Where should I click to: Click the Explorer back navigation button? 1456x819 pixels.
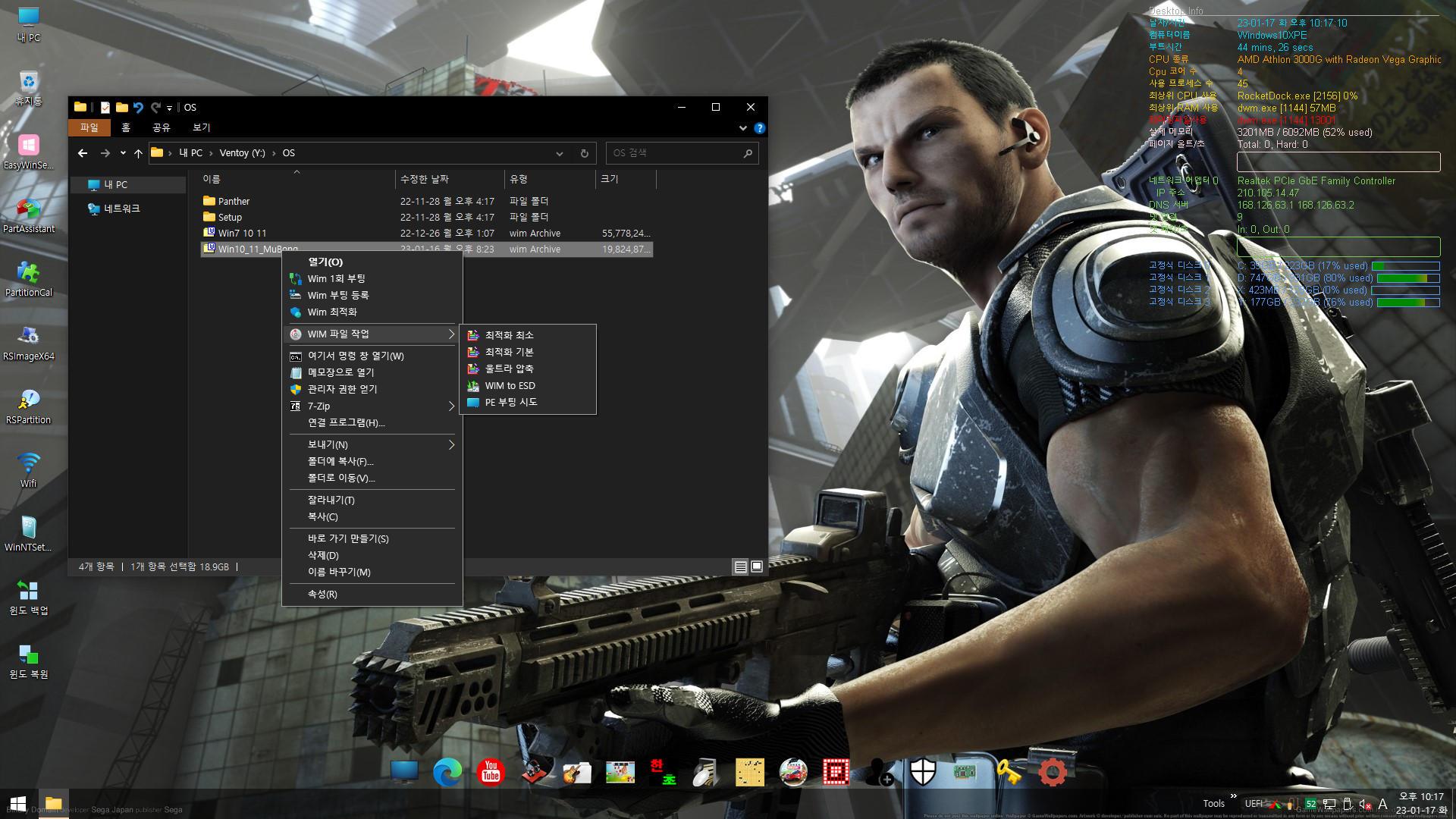pos(83,153)
